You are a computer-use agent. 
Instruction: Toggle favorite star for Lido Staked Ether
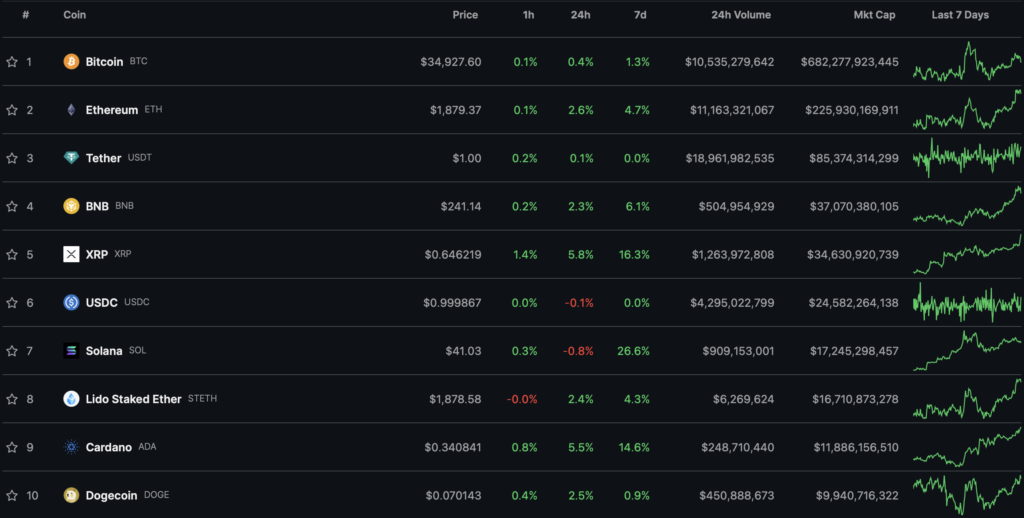[x=12, y=399]
